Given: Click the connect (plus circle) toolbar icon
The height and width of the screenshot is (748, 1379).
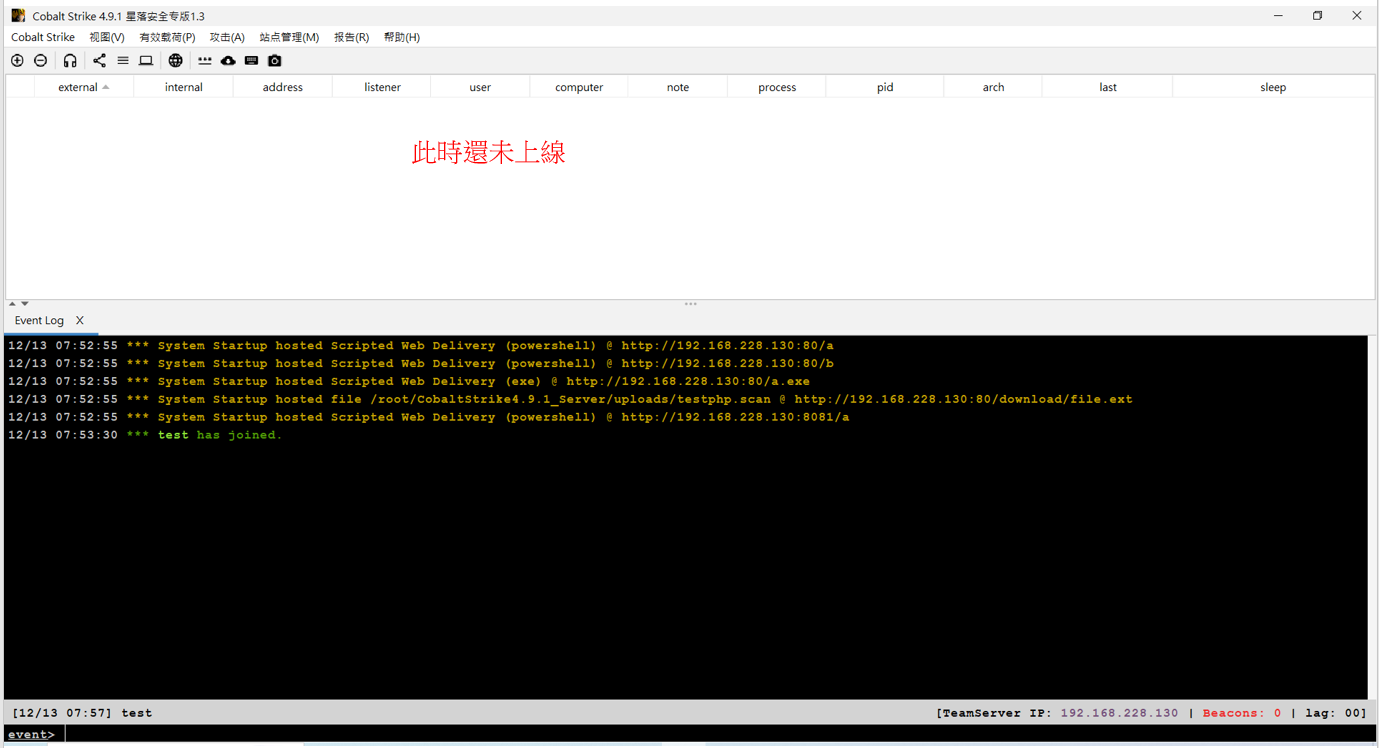Looking at the screenshot, I should click(17, 61).
